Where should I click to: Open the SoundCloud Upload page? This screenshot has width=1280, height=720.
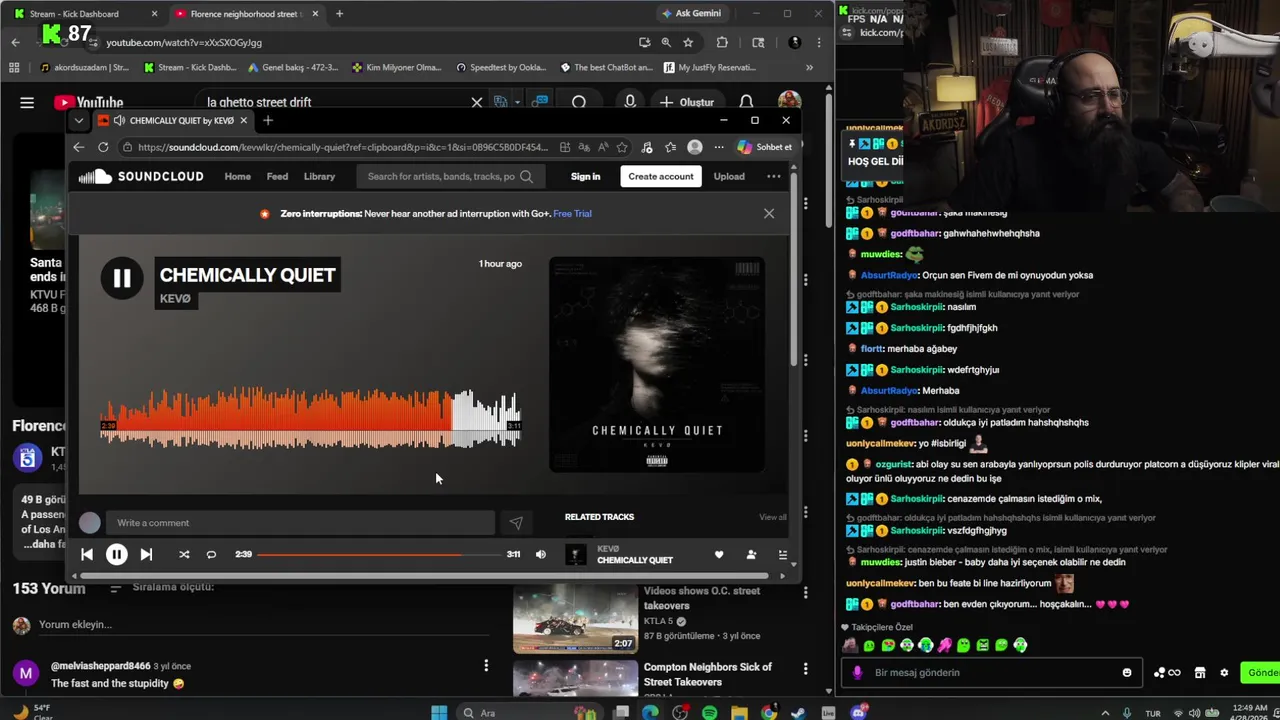(729, 176)
